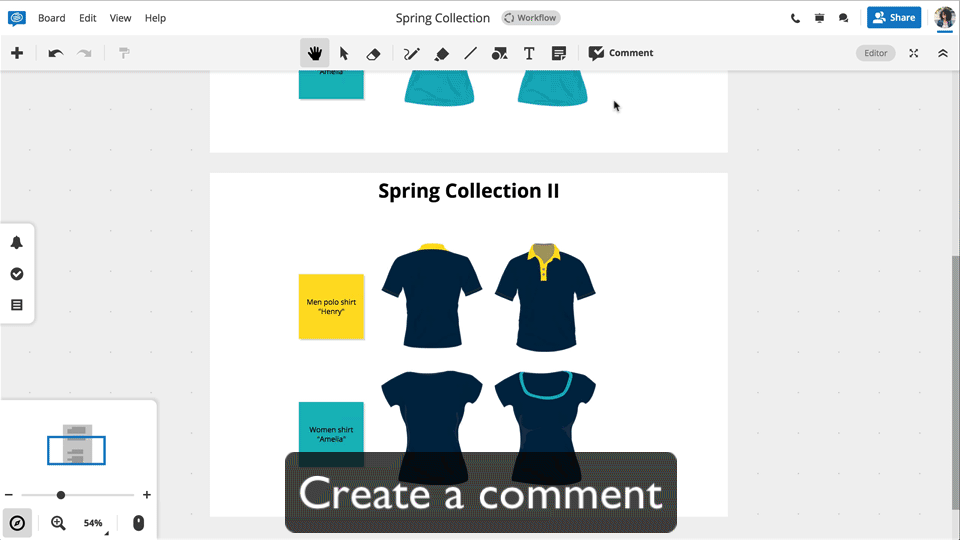Screen dimensions: 960x540
Task: Enter fullscreen mode
Action: tap(913, 53)
